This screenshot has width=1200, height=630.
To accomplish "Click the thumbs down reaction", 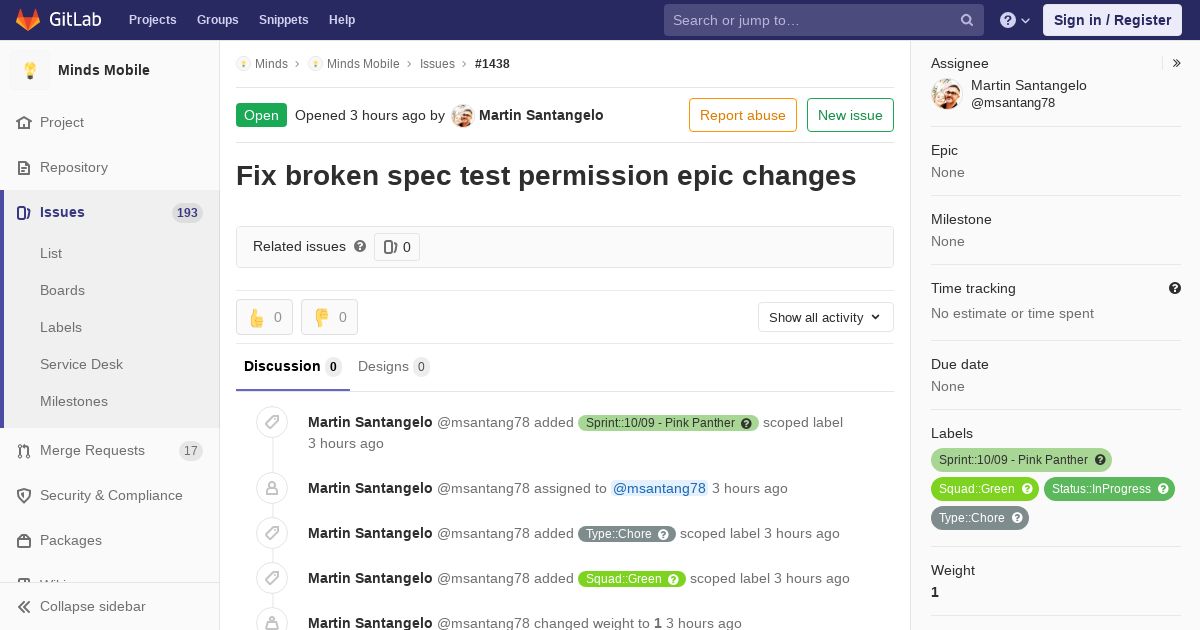I will pyautogui.click(x=329, y=317).
